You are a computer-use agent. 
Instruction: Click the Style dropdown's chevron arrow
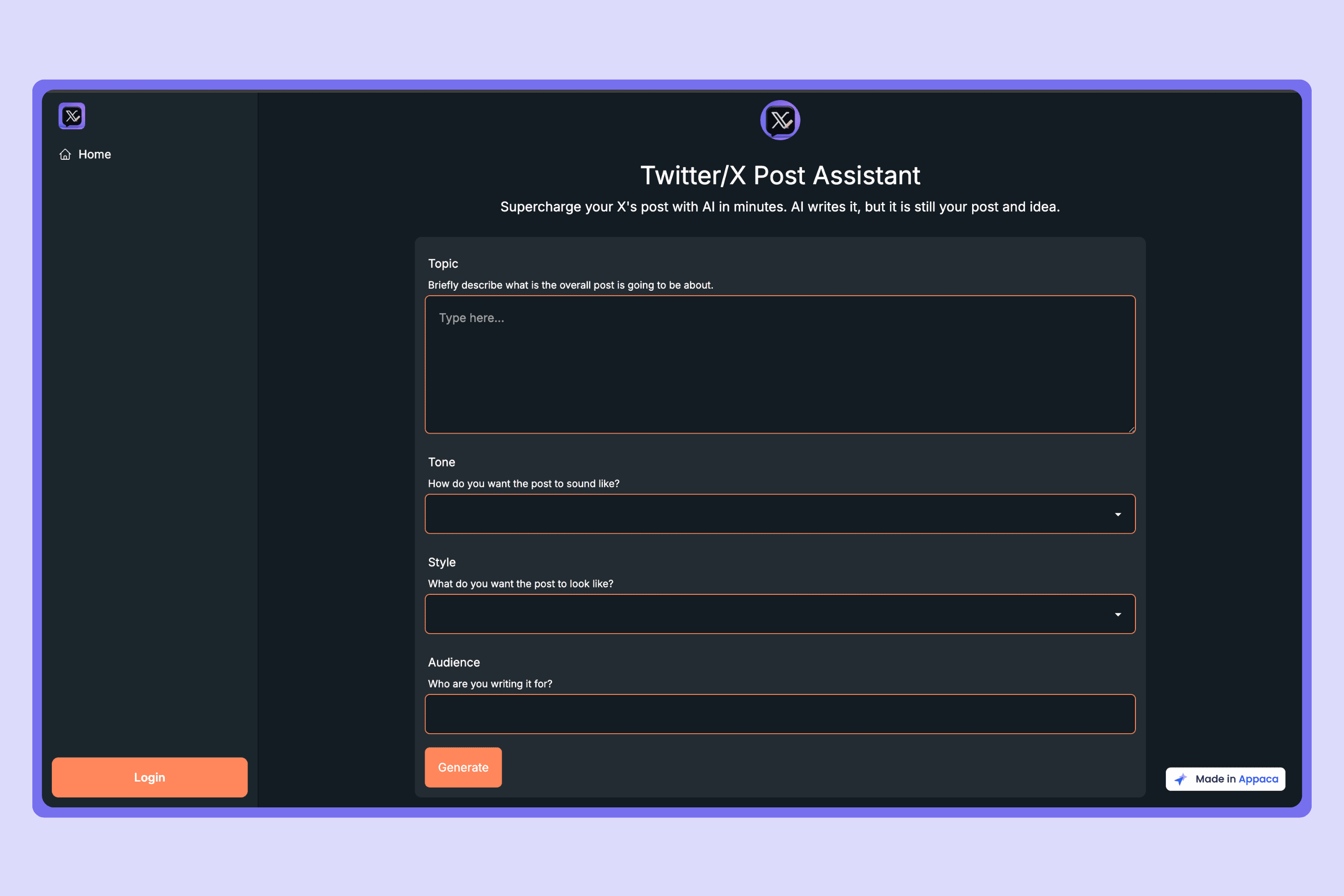point(1119,614)
